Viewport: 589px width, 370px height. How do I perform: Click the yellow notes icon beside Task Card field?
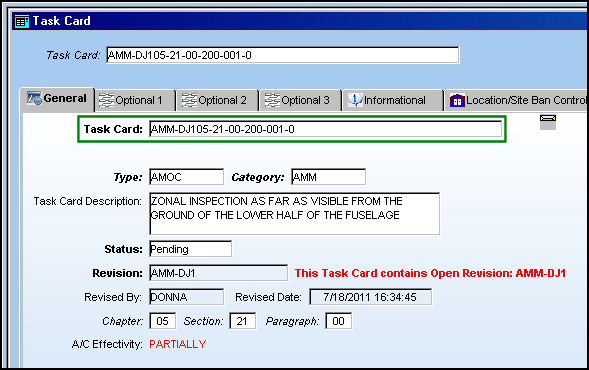coord(548,122)
